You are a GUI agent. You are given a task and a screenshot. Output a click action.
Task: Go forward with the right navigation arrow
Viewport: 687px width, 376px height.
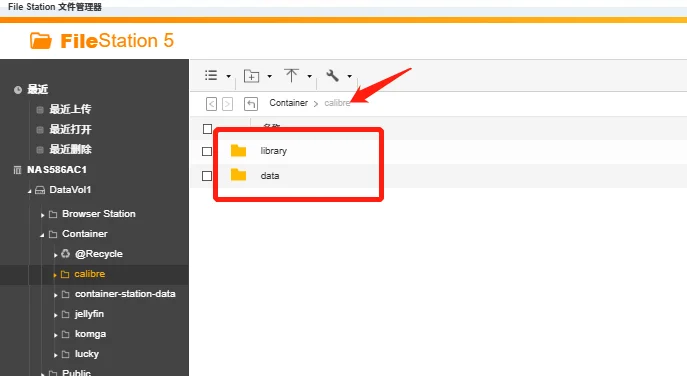pos(227,104)
